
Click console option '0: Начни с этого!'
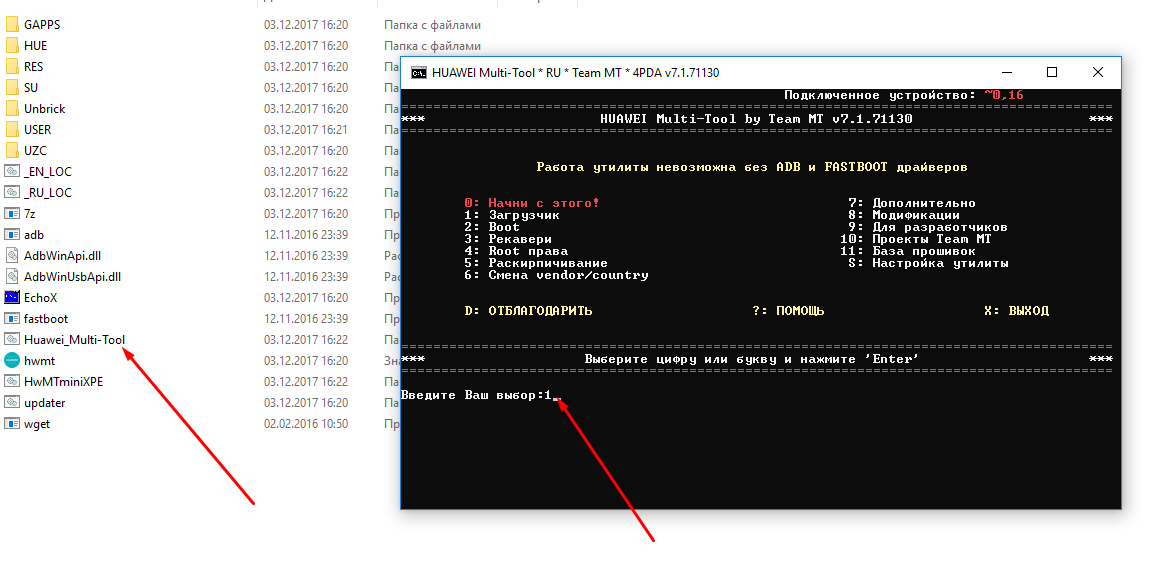coord(532,203)
